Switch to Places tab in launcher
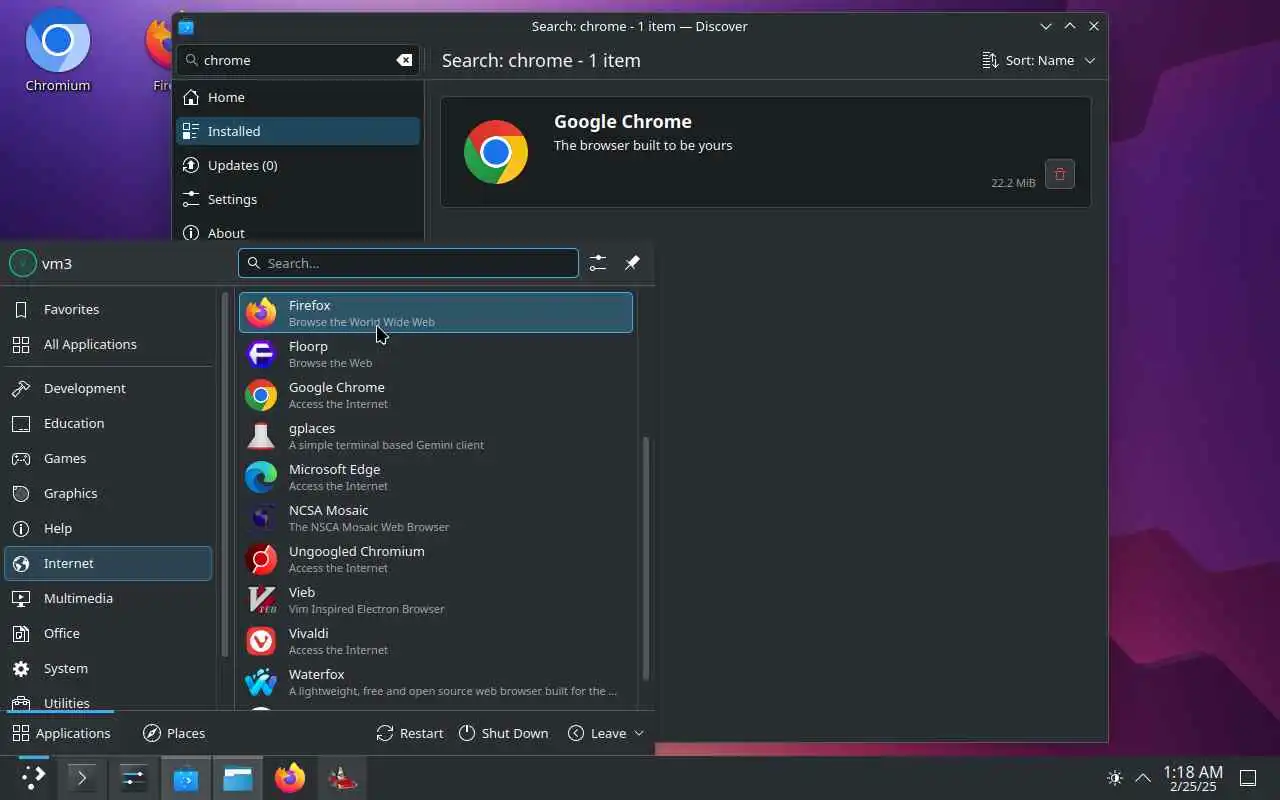The image size is (1280, 800). tap(174, 733)
